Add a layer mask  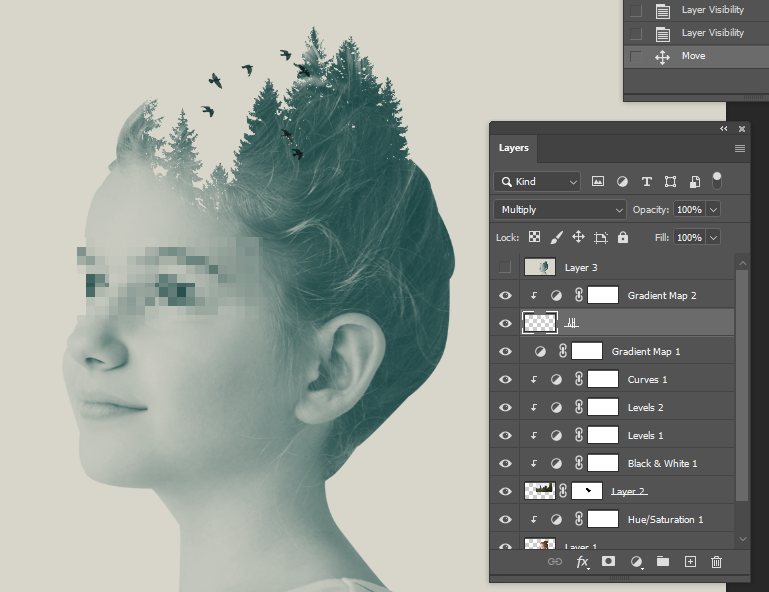point(608,561)
